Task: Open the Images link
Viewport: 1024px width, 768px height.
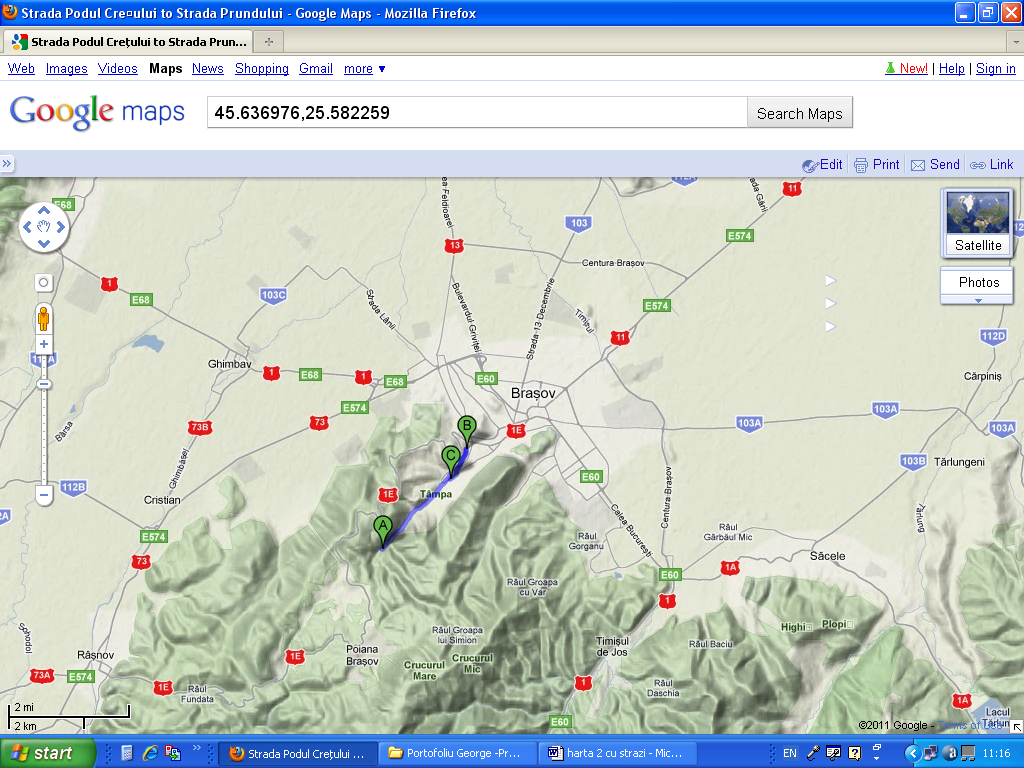Action: 67,69
